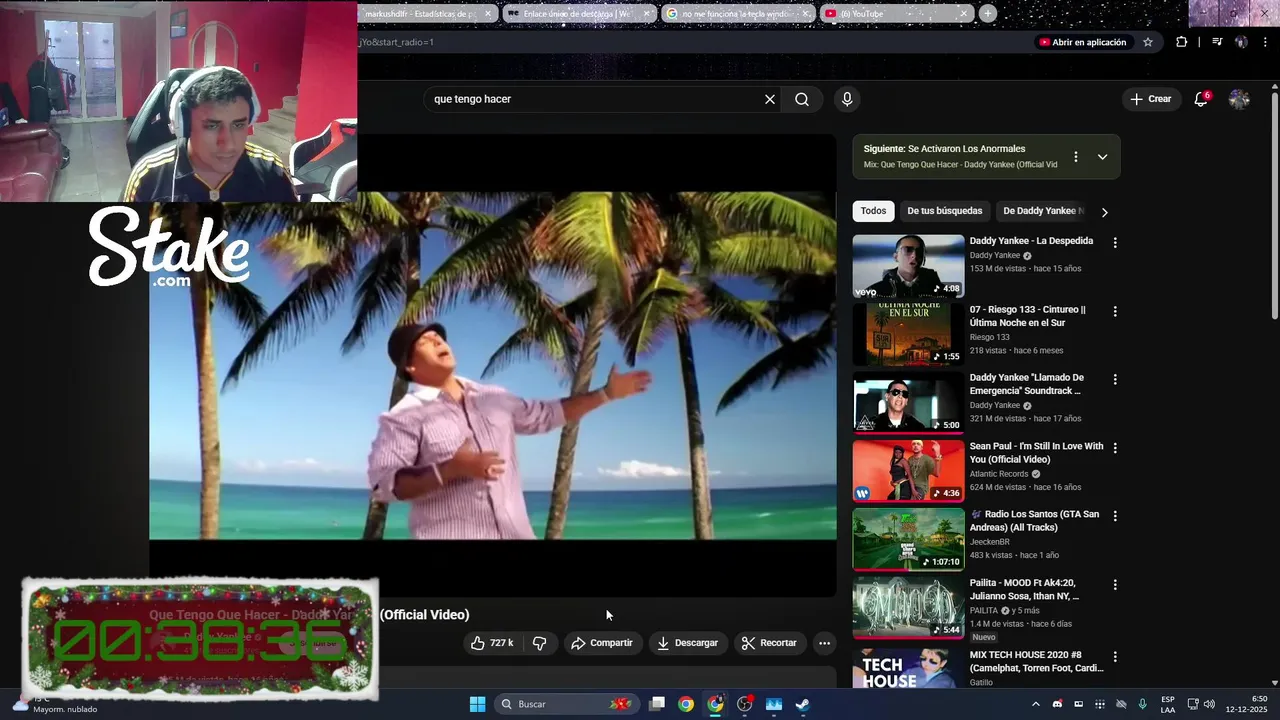The width and height of the screenshot is (1280, 720).
Task: Click the video player area
Action: click(x=492, y=366)
